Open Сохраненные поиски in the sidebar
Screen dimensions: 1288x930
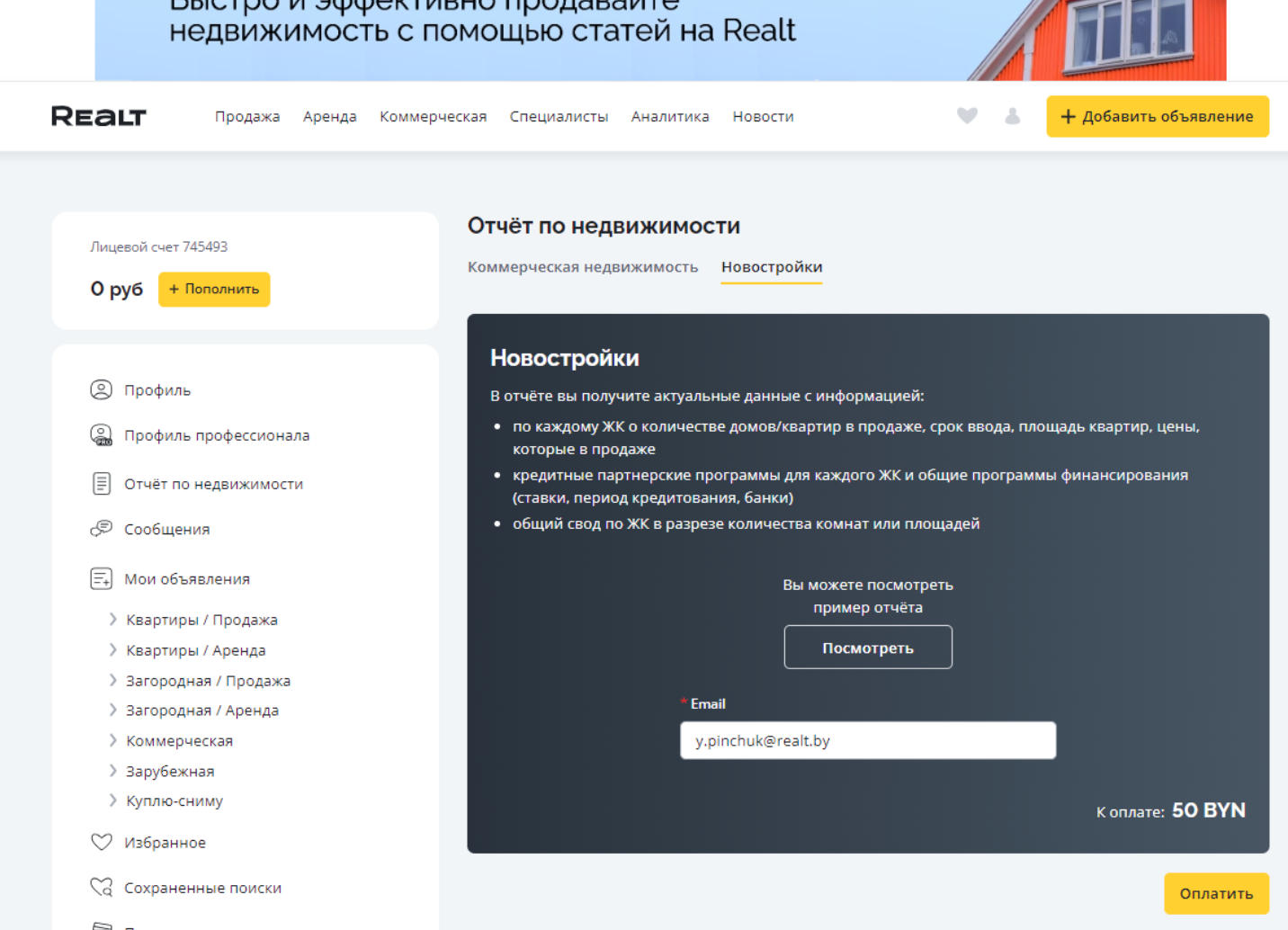tap(203, 888)
